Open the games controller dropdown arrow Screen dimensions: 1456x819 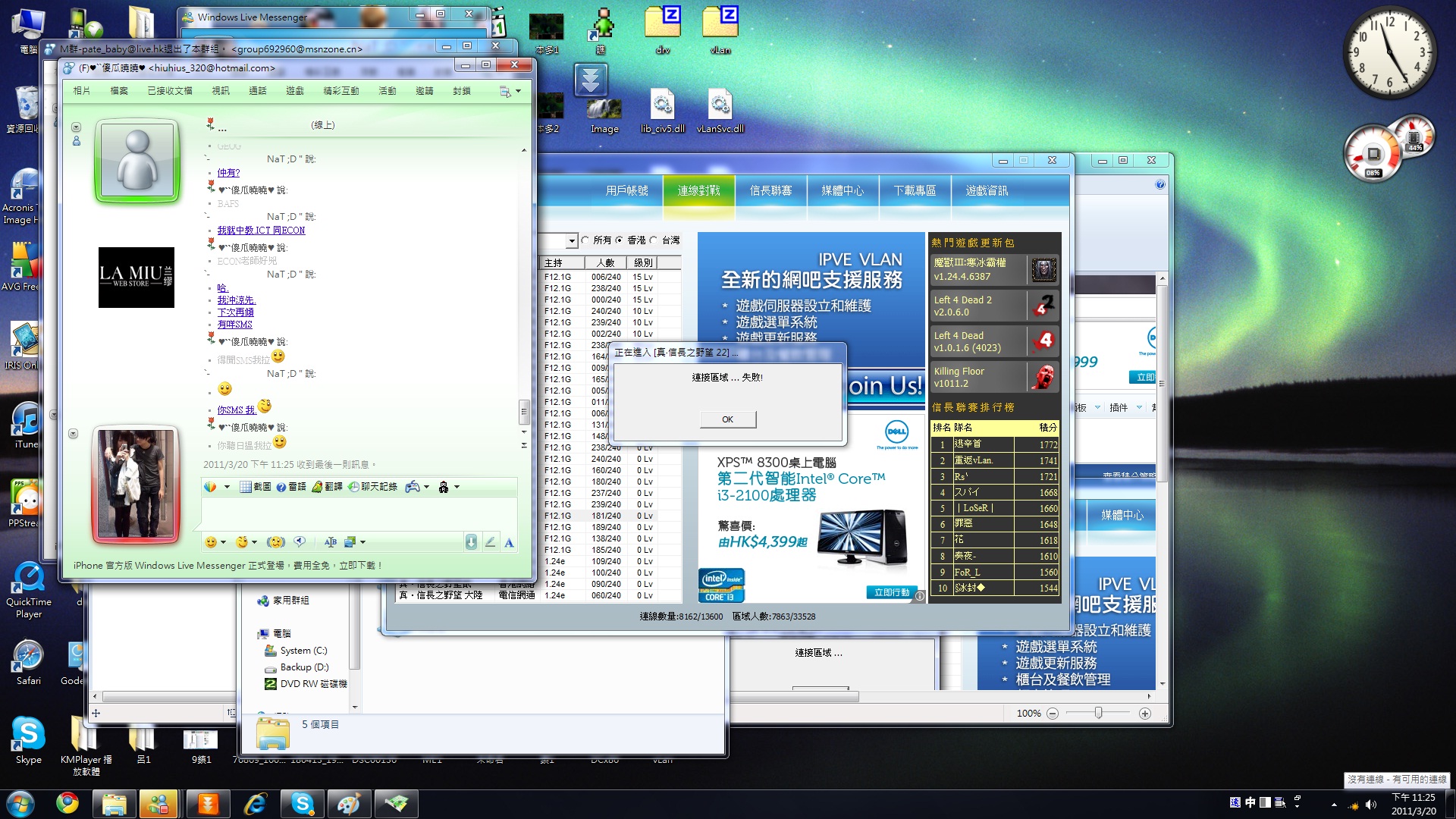[x=427, y=487]
